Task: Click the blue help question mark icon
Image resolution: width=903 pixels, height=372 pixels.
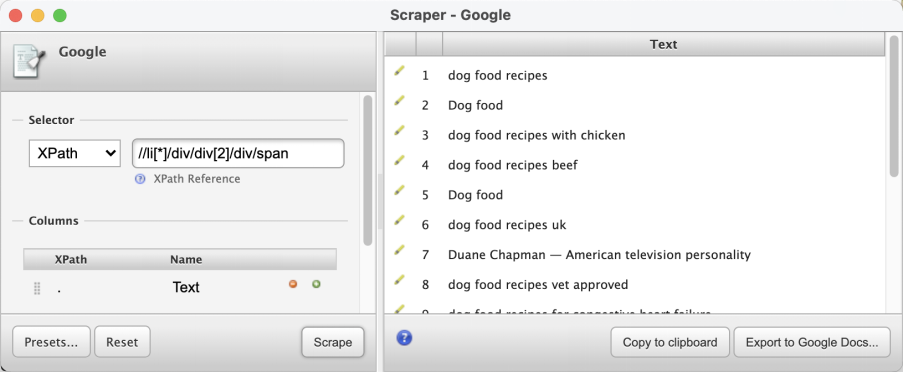Action: coord(404,338)
